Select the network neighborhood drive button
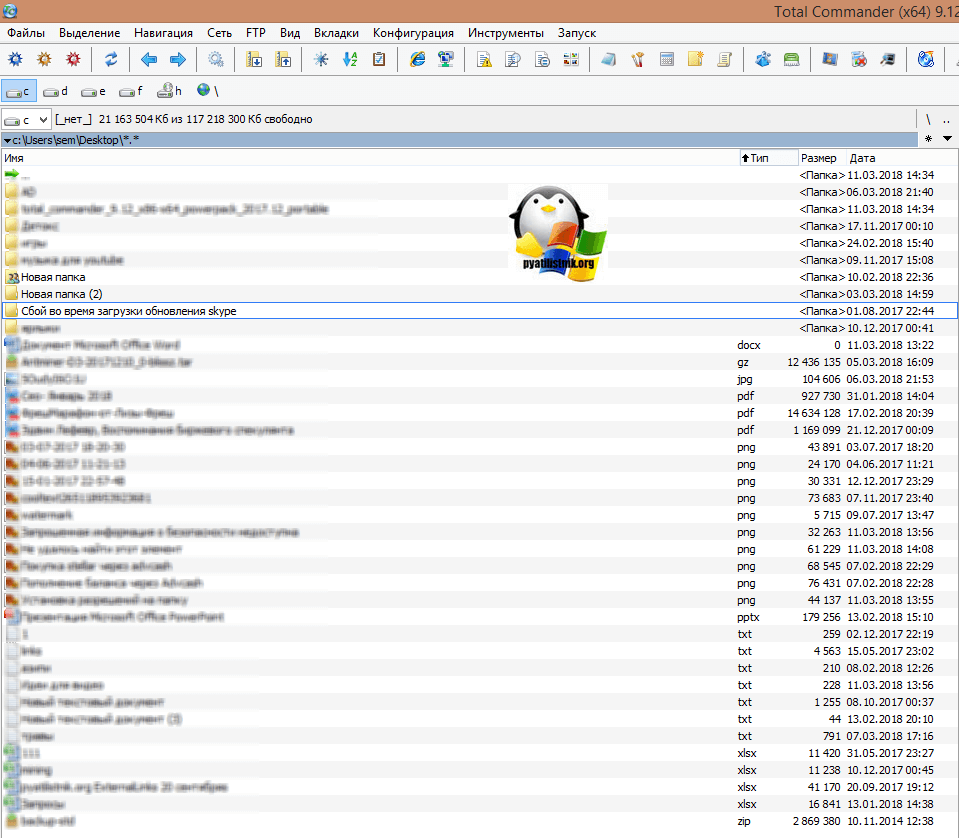 point(208,91)
